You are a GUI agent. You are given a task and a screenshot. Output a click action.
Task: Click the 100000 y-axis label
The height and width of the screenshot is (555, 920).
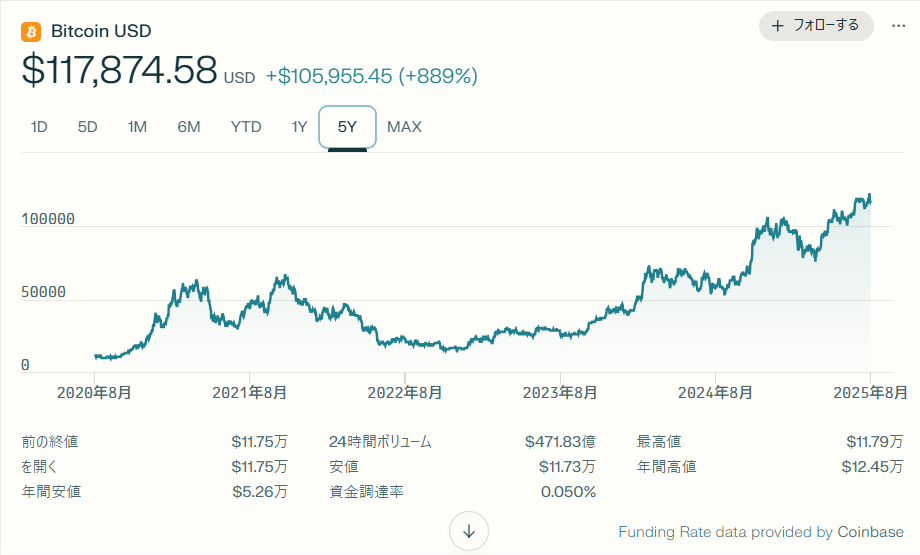click(x=48, y=219)
